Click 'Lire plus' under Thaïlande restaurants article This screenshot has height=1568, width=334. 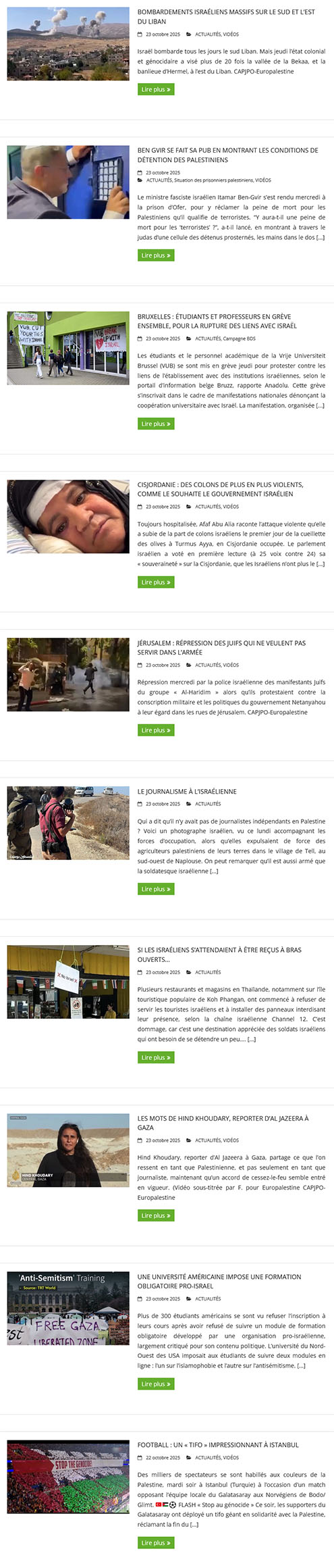tap(156, 1057)
